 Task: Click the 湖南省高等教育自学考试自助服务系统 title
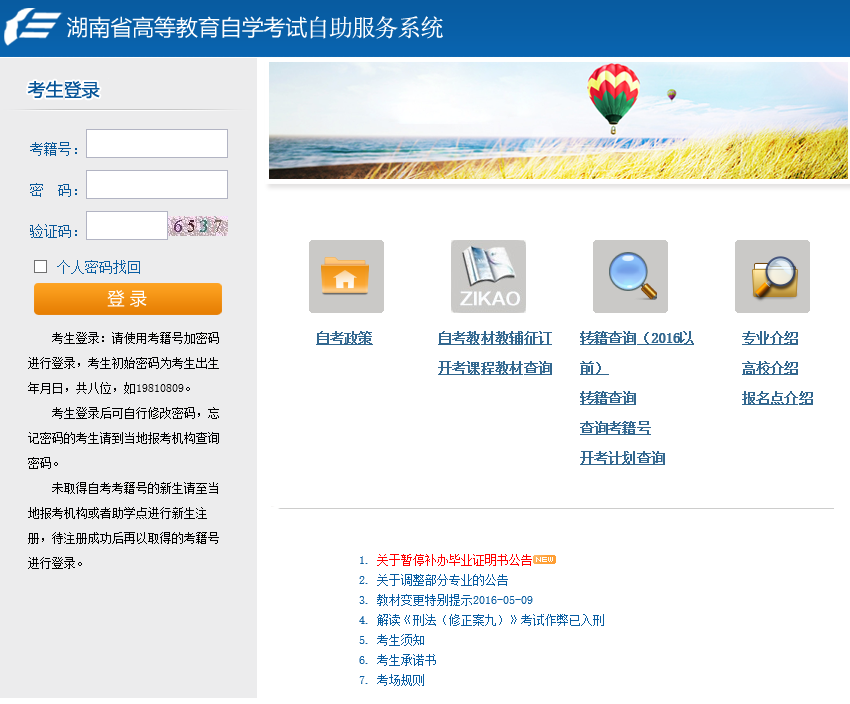[255, 27]
